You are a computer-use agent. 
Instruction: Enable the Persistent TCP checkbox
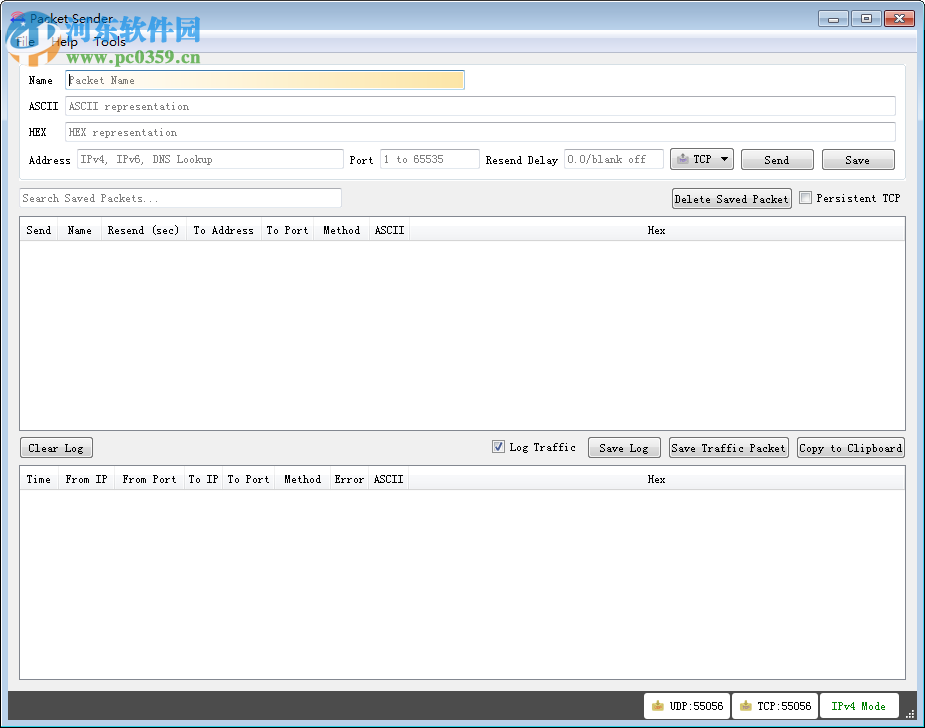click(x=805, y=198)
